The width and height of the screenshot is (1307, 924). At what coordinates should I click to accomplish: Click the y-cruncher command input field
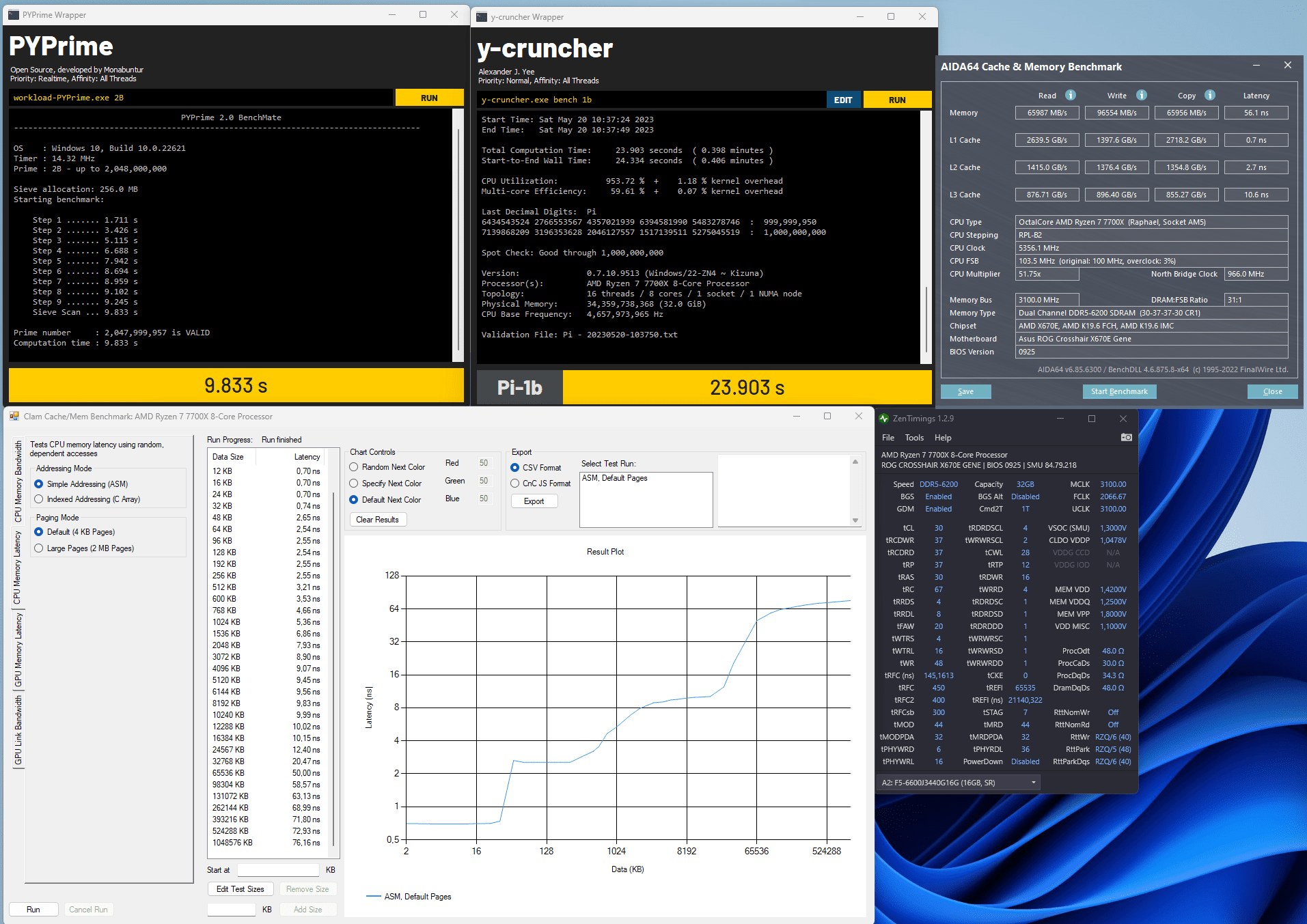(651, 100)
